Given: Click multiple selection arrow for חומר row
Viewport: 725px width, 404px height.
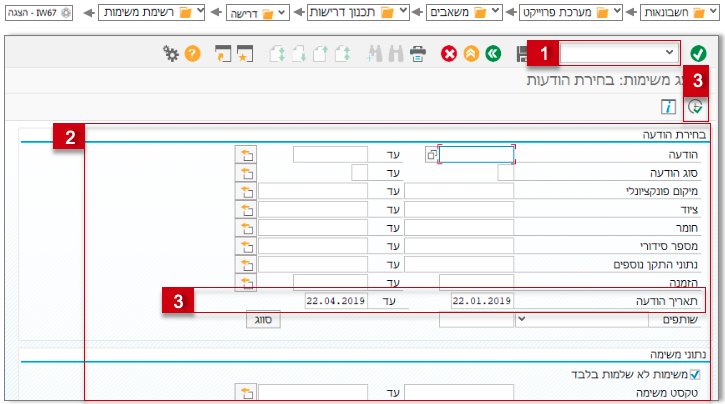Looking at the screenshot, I should click(x=246, y=228).
